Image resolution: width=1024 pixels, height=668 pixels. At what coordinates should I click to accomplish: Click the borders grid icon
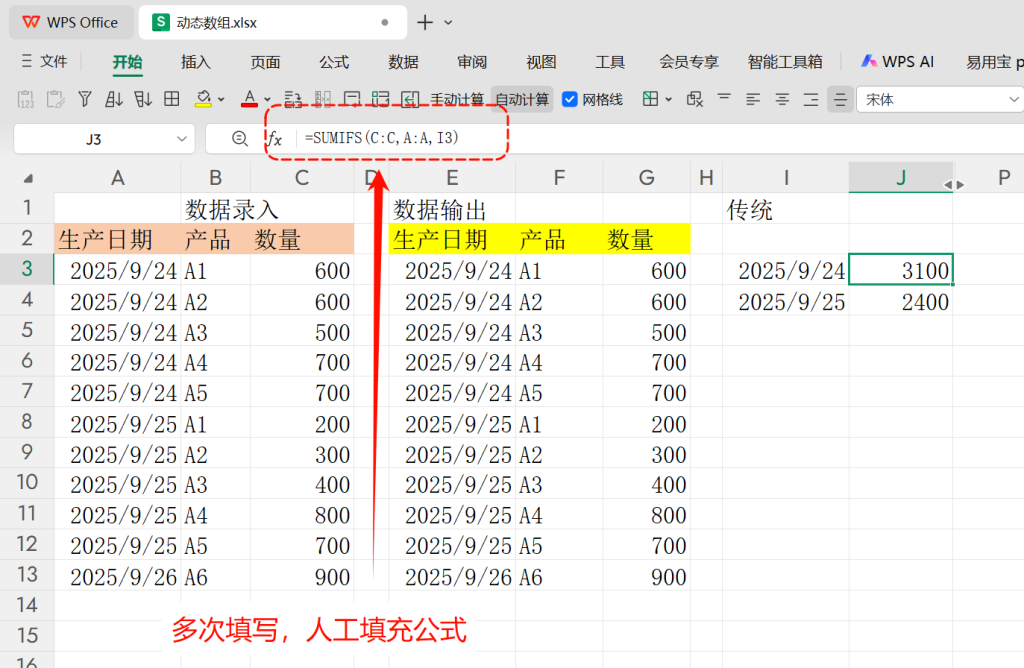(172, 99)
